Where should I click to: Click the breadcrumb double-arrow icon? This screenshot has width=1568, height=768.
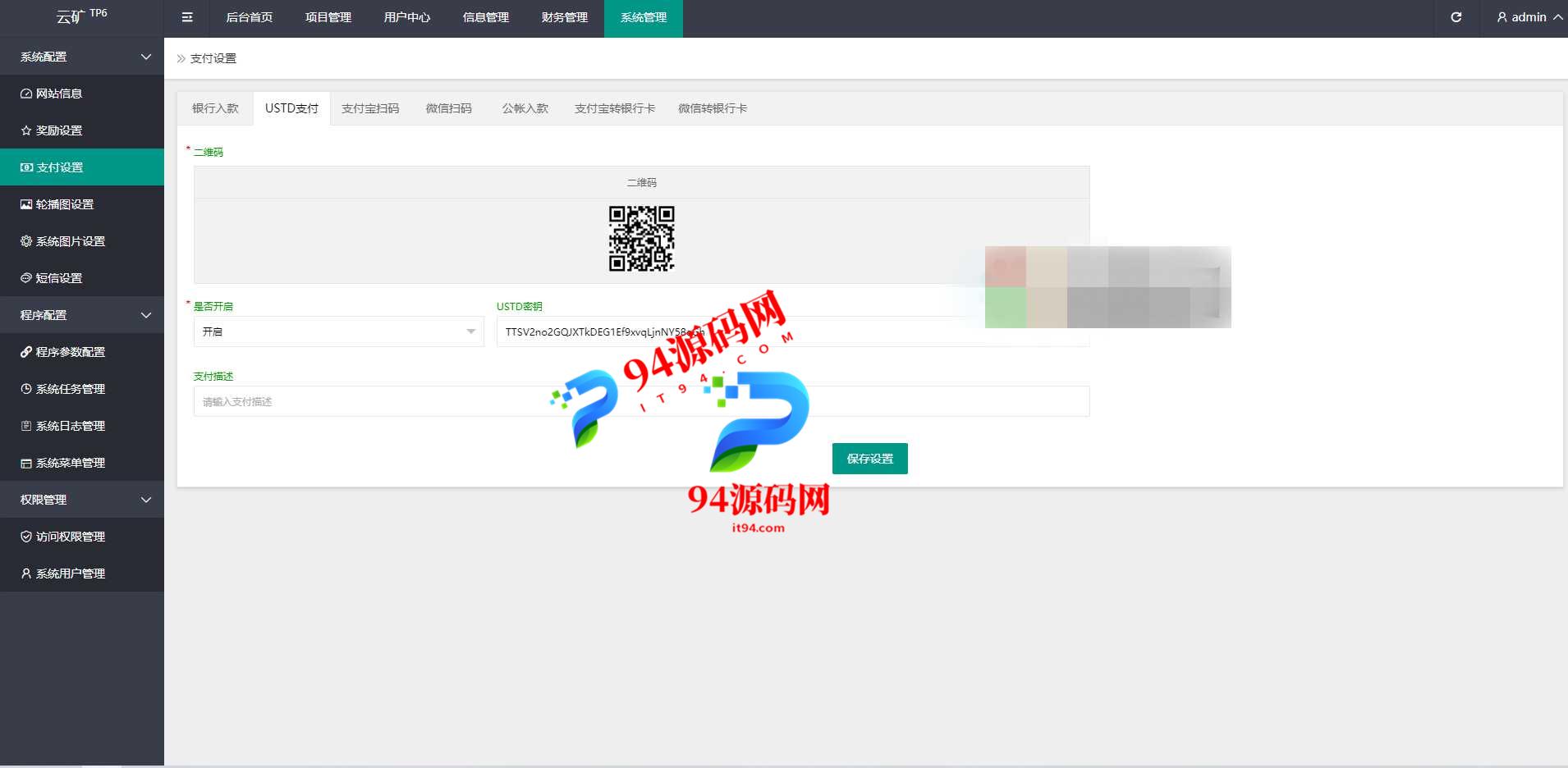[x=181, y=58]
